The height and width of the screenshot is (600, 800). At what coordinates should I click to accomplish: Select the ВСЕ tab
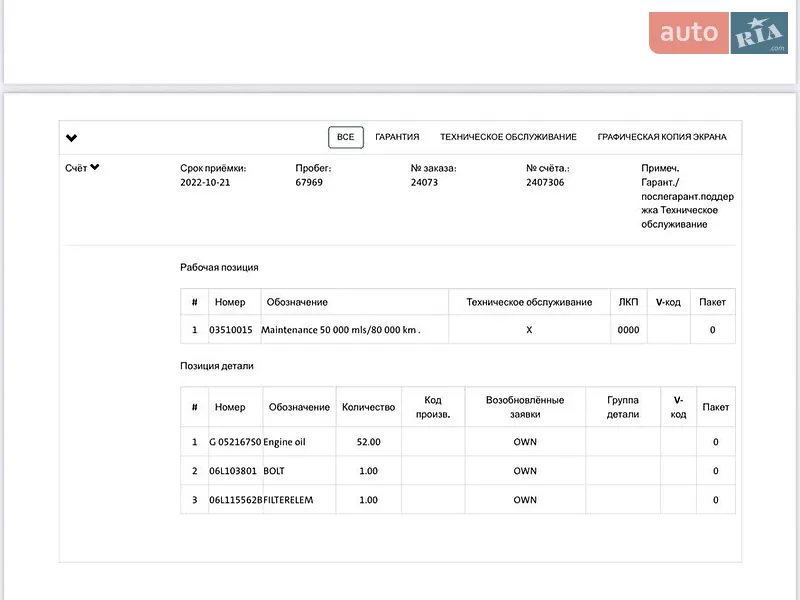click(345, 137)
